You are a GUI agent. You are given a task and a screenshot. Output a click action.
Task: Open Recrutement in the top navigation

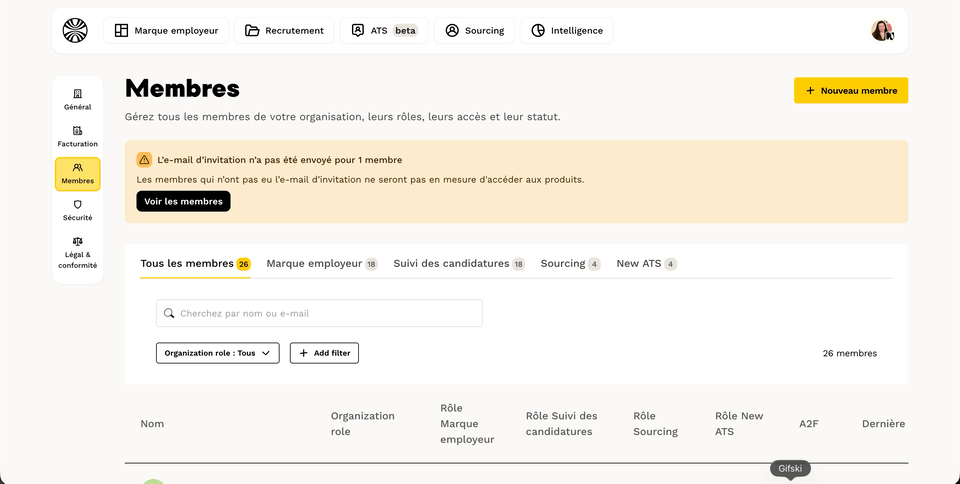[x=284, y=31]
